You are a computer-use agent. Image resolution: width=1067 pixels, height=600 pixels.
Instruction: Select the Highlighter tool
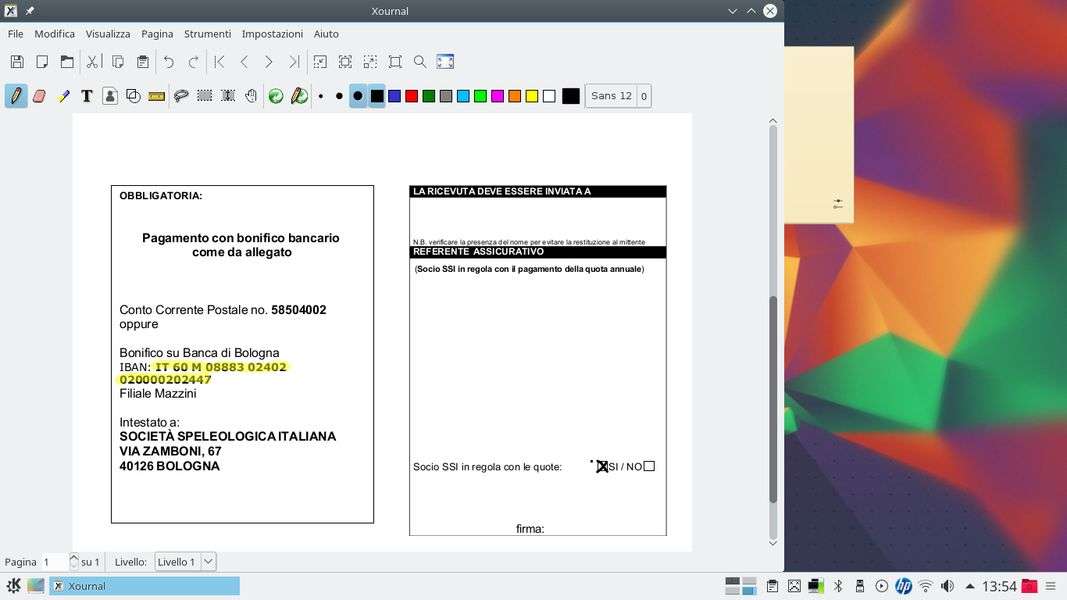coord(64,96)
